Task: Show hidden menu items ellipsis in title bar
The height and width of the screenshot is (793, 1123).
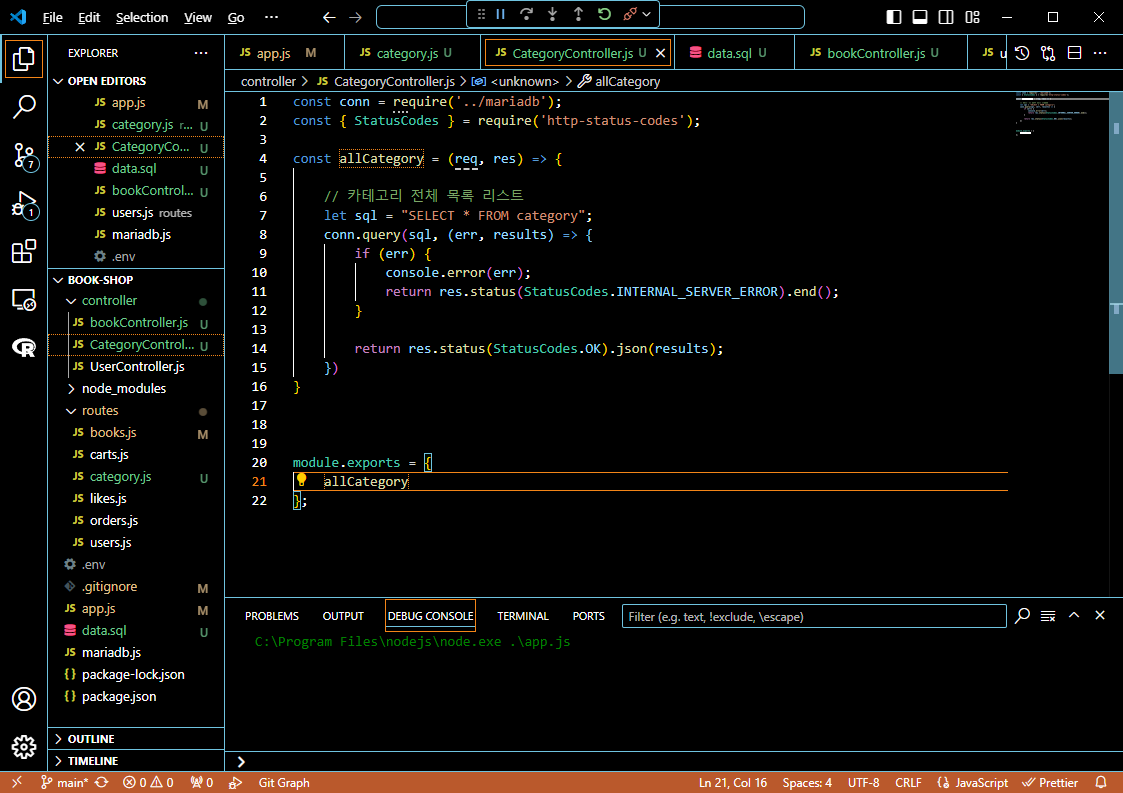Action: click(x=271, y=17)
